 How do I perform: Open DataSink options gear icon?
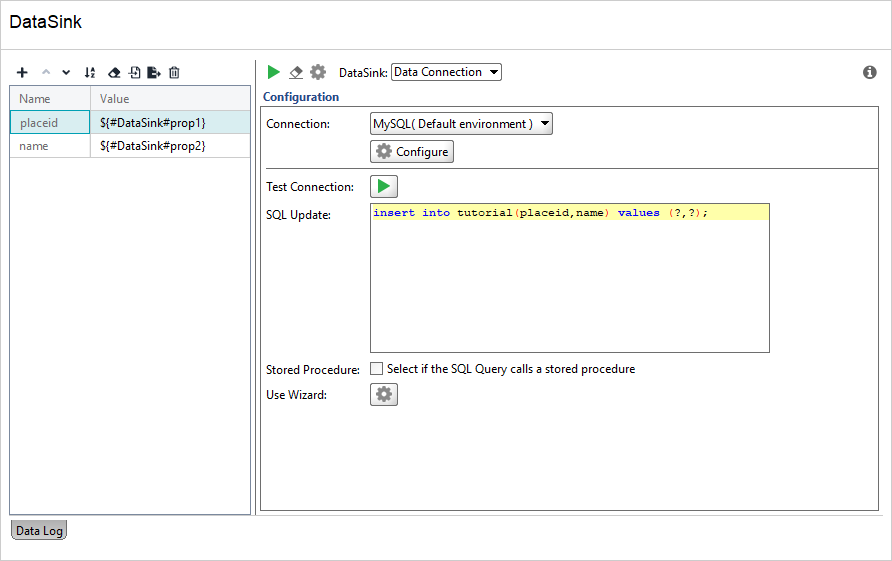pyautogui.click(x=318, y=72)
